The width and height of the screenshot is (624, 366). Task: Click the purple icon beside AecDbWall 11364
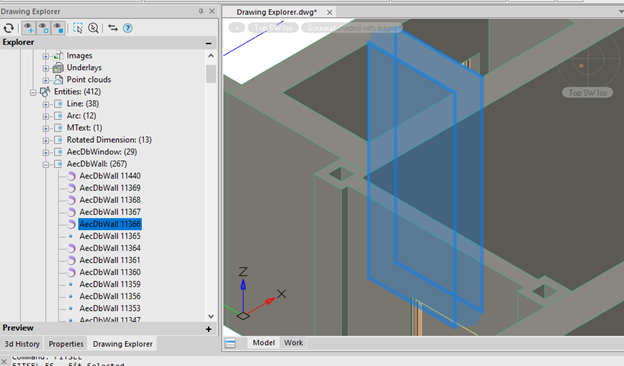[71, 248]
